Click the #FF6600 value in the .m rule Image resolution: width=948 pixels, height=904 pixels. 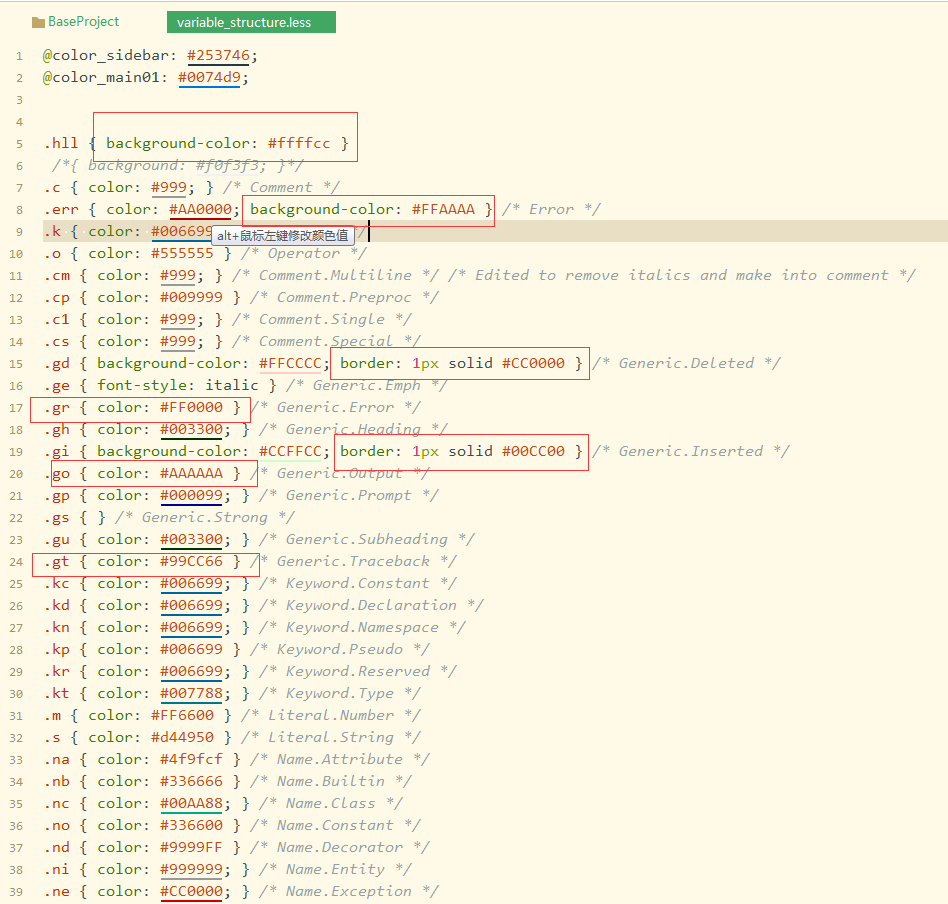coord(182,715)
